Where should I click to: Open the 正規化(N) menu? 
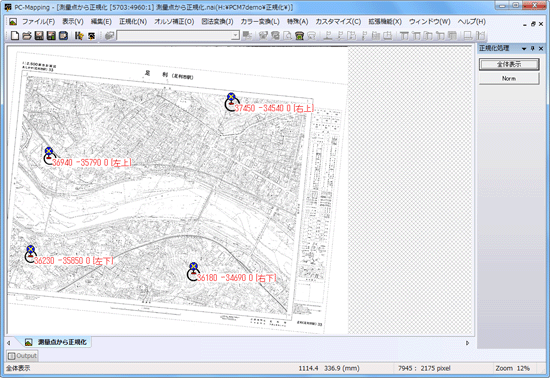click(x=133, y=22)
